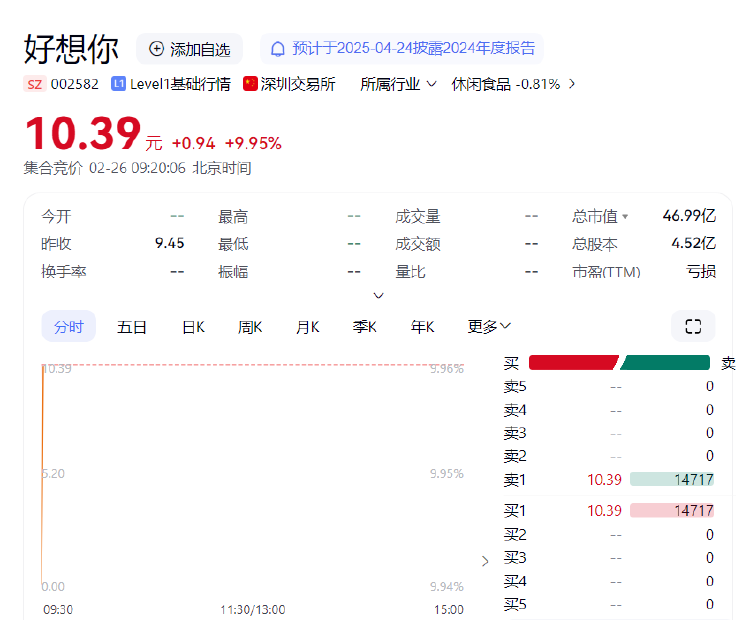Click chevron arrow right of chart
Image resolution: width=750 pixels, height=620 pixels.
(x=485, y=561)
